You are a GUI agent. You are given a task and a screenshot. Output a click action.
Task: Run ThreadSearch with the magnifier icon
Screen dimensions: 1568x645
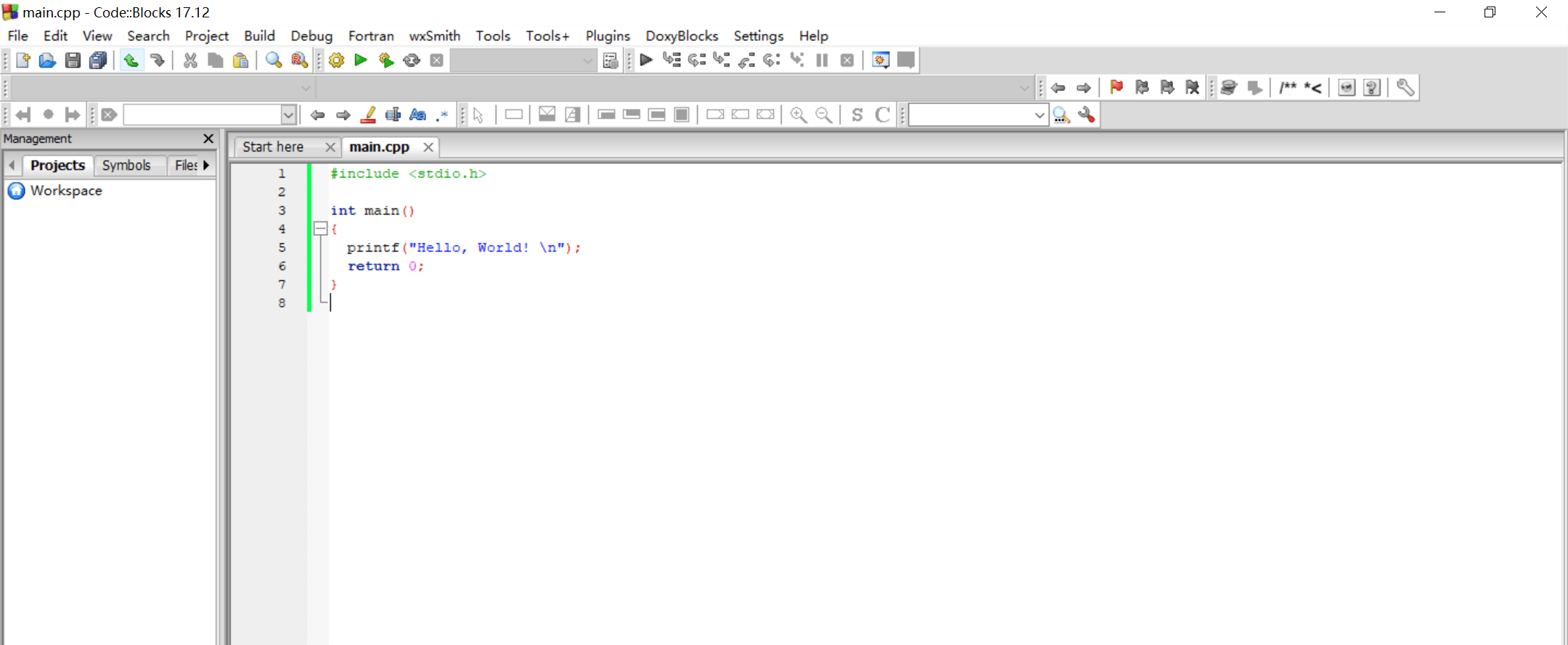pyautogui.click(x=1061, y=115)
